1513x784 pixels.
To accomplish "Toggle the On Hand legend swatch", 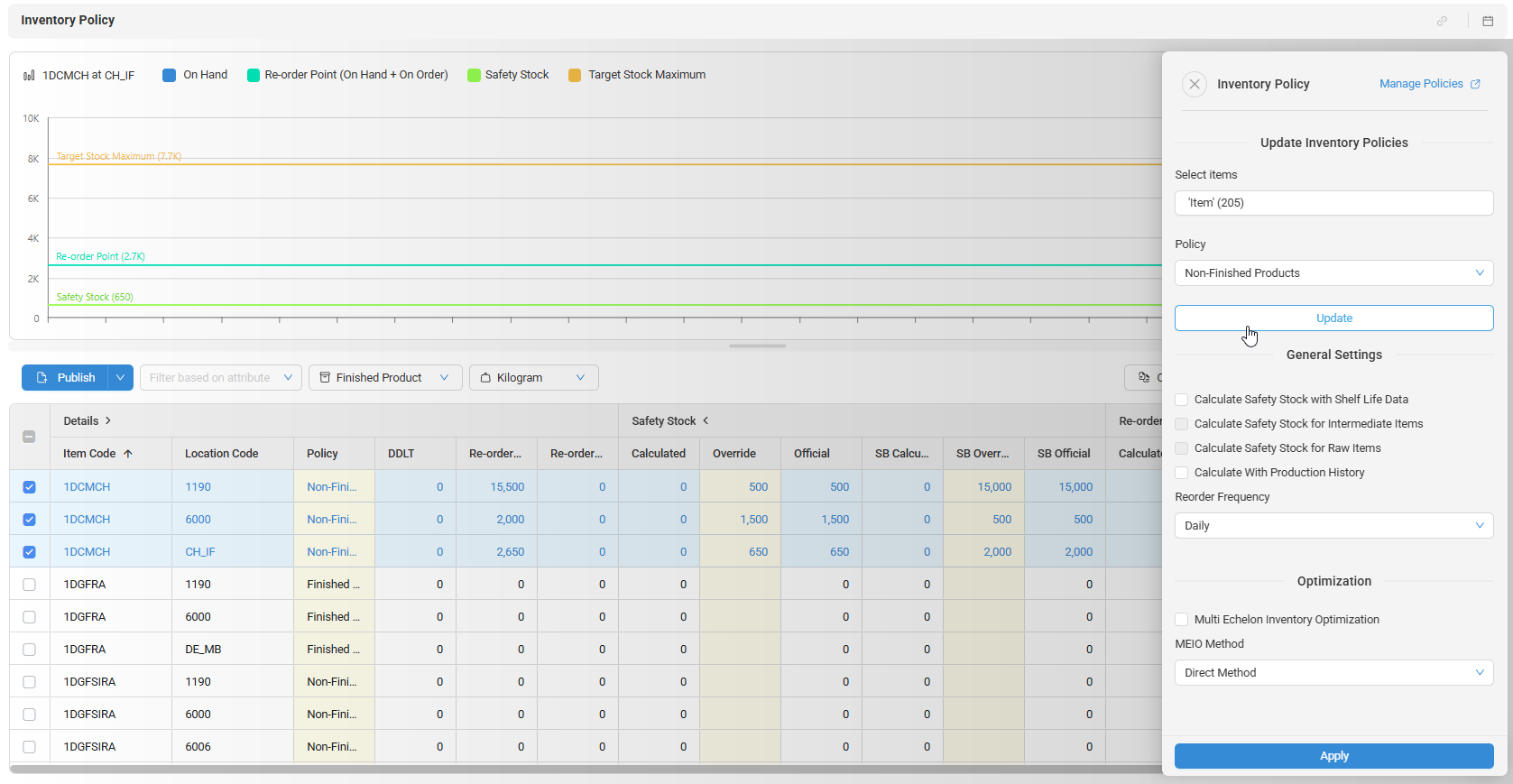I will click(x=169, y=75).
